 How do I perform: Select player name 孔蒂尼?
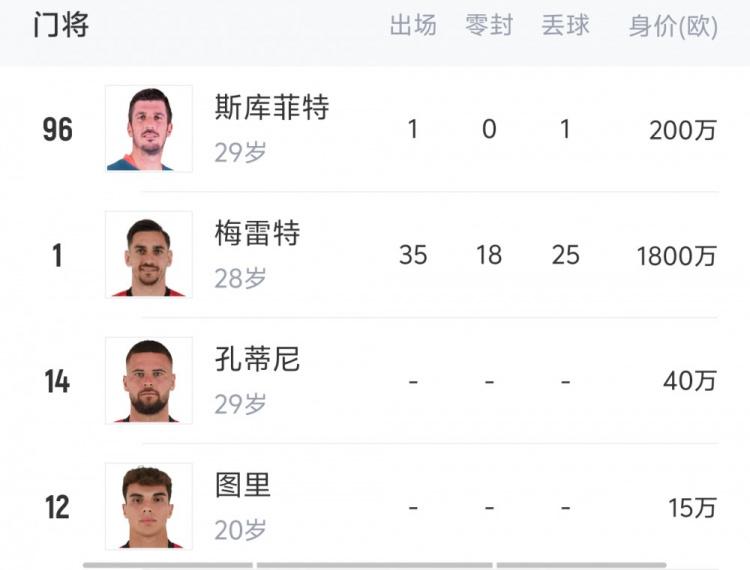coord(257,359)
